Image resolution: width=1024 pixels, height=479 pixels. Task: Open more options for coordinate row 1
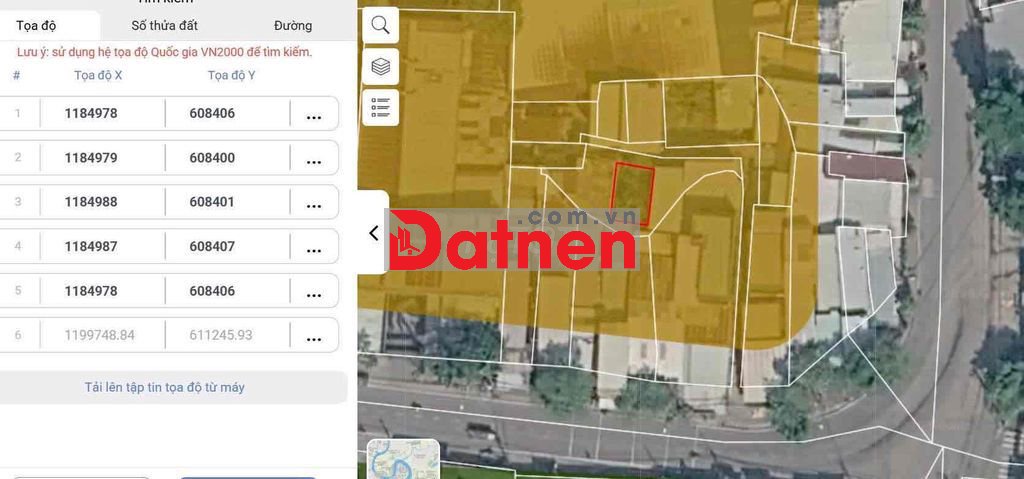pyautogui.click(x=313, y=114)
